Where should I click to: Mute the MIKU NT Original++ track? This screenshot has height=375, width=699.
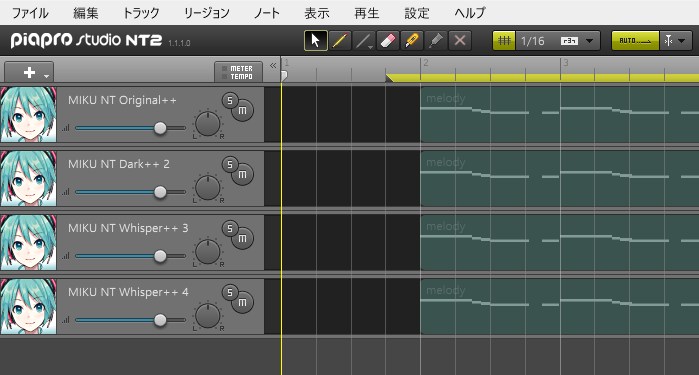243,111
